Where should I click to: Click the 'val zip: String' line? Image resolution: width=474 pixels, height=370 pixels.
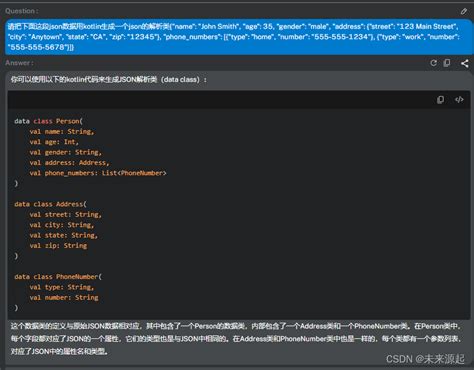(x=58, y=246)
